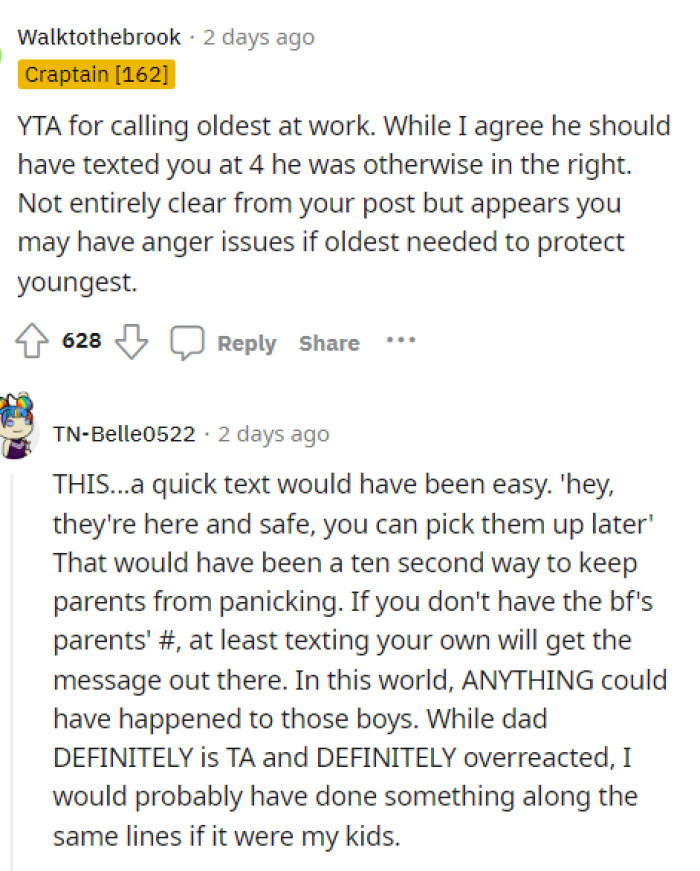The height and width of the screenshot is (871, 700).
Task: Click the timestamp beside Walktothebrook
Action: click(x=258, y=38)
